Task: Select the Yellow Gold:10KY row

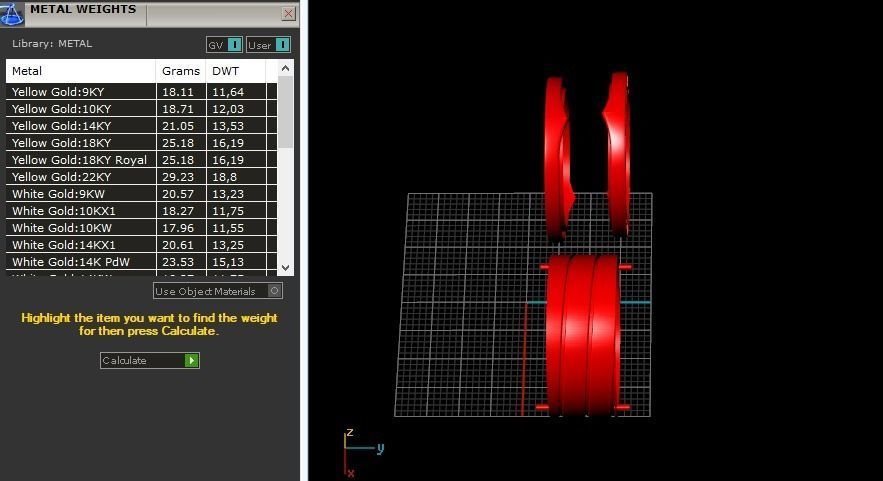Action: point(141,109)
